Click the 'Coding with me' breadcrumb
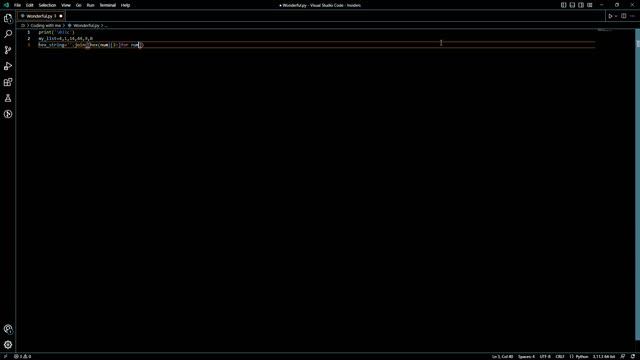The image size is (640, 360). point(46,25)
